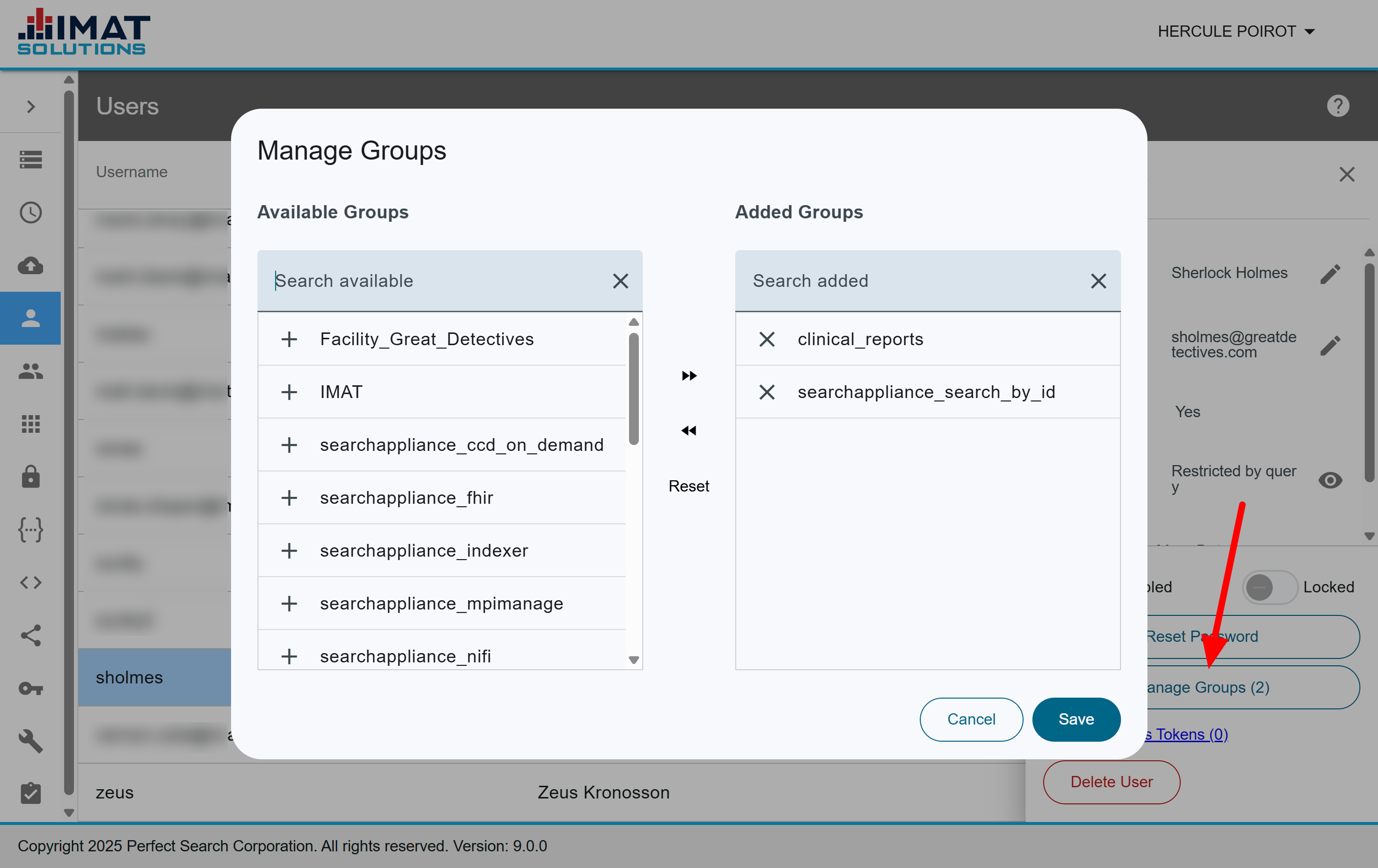Click the Manage Groups (2) button
This screenshot has width=1378, height=868.
click(x=1253, y=687)
